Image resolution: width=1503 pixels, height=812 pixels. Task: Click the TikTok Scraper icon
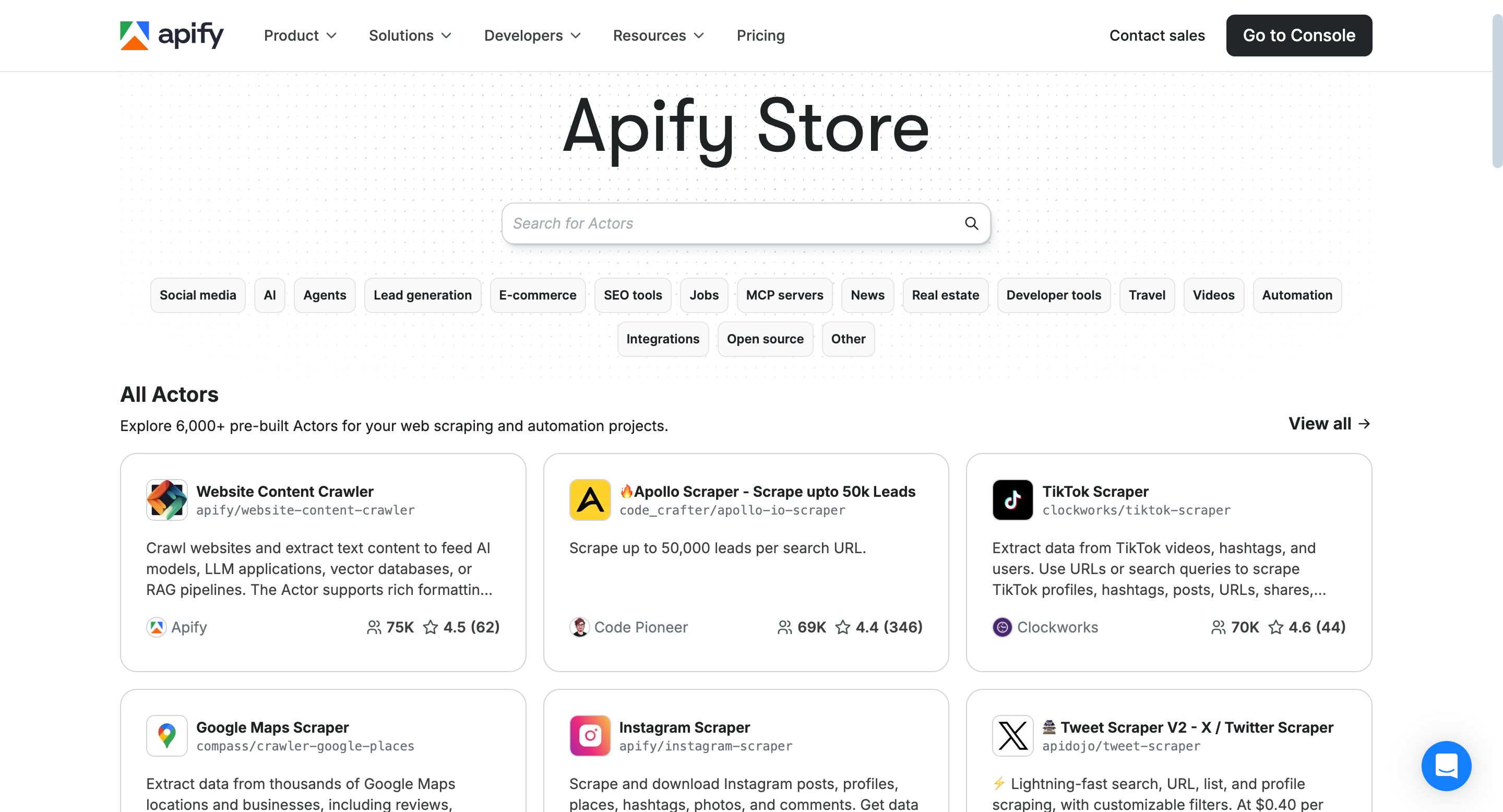click(1012, 500)
